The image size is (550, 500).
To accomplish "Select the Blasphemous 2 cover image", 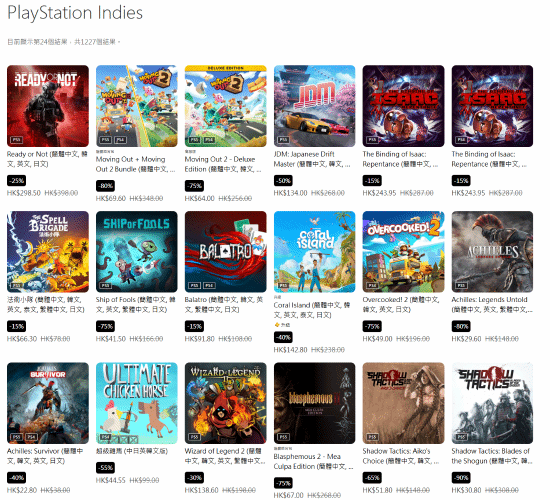I will [x=314, y=403].
